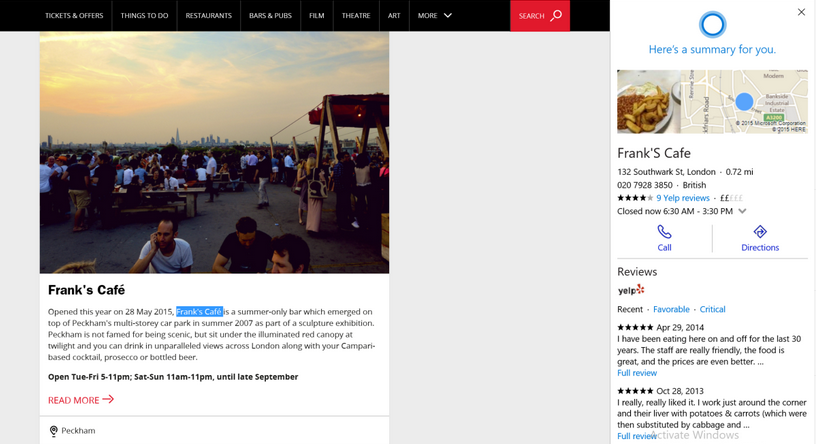Image resolution: width=816 pixels, height=444 pixels.
Task: Click the READ MORE arrow icon
Action: click(108, 400)
